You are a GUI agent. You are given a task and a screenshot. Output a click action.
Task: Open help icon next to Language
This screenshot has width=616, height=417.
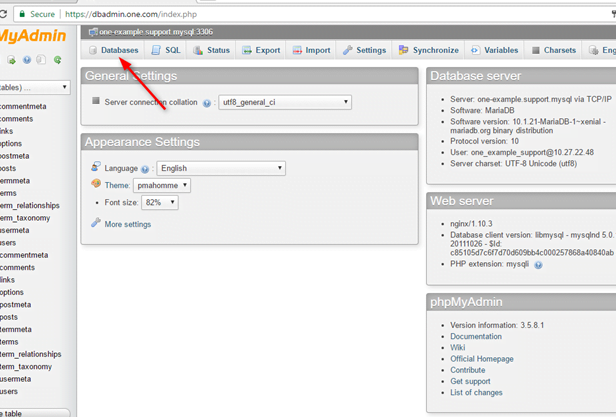tap(145, 169)
